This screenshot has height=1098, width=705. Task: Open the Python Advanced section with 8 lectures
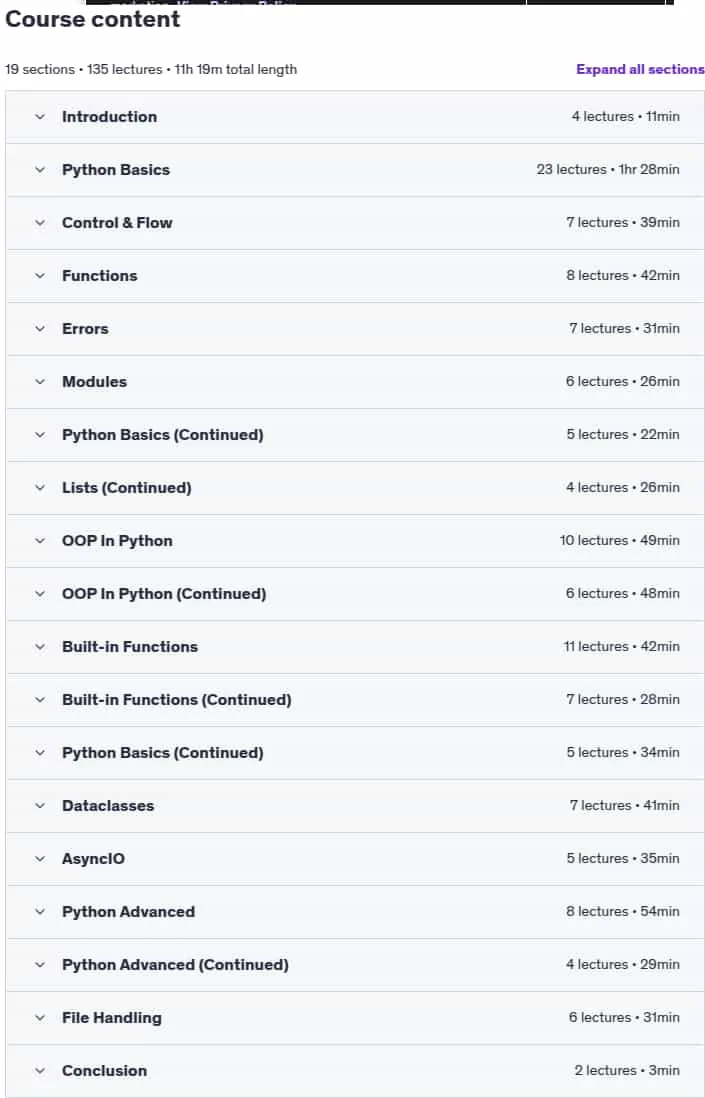(356, 912)
